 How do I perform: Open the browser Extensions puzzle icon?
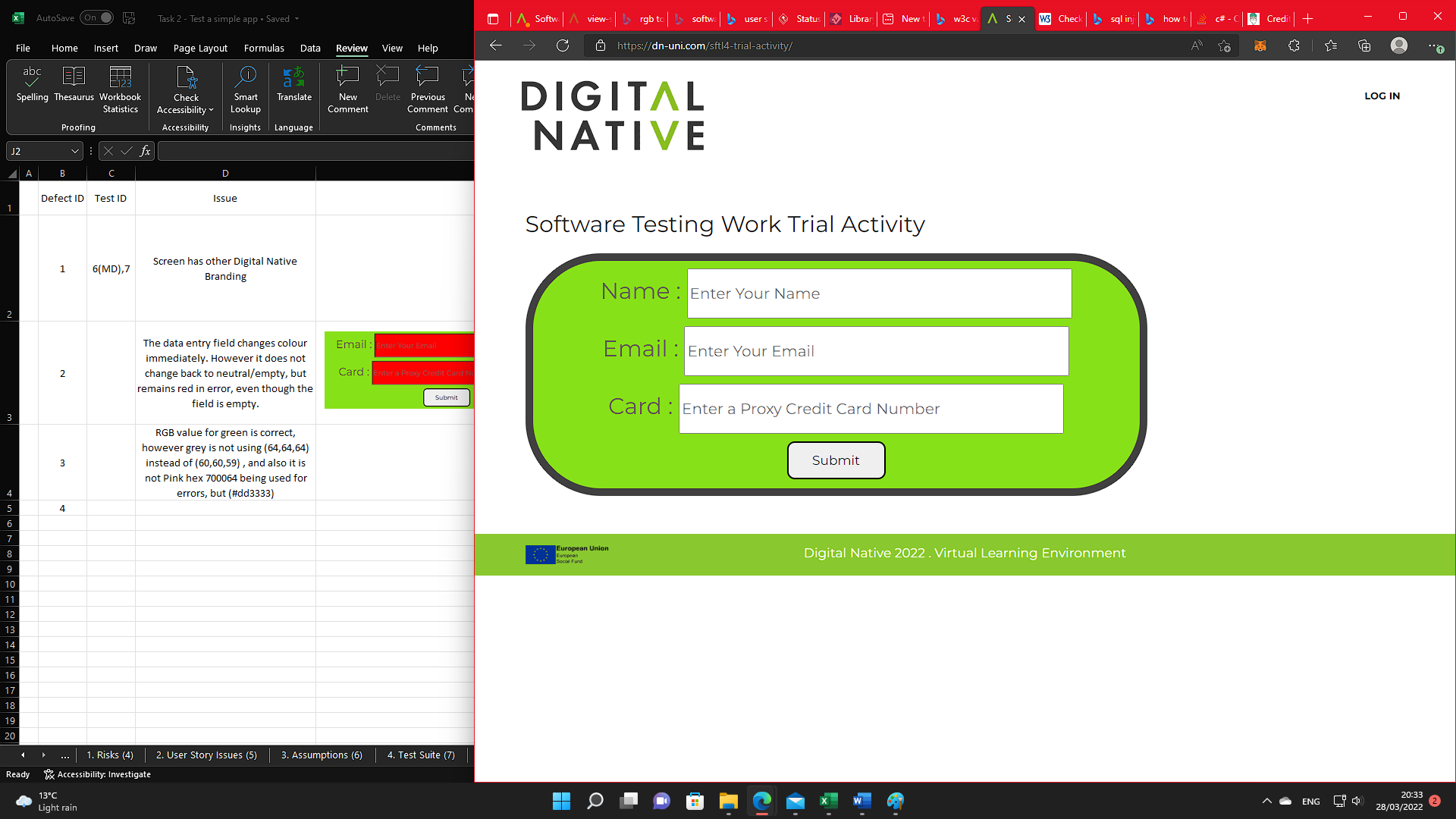[x=1294, y=45]
